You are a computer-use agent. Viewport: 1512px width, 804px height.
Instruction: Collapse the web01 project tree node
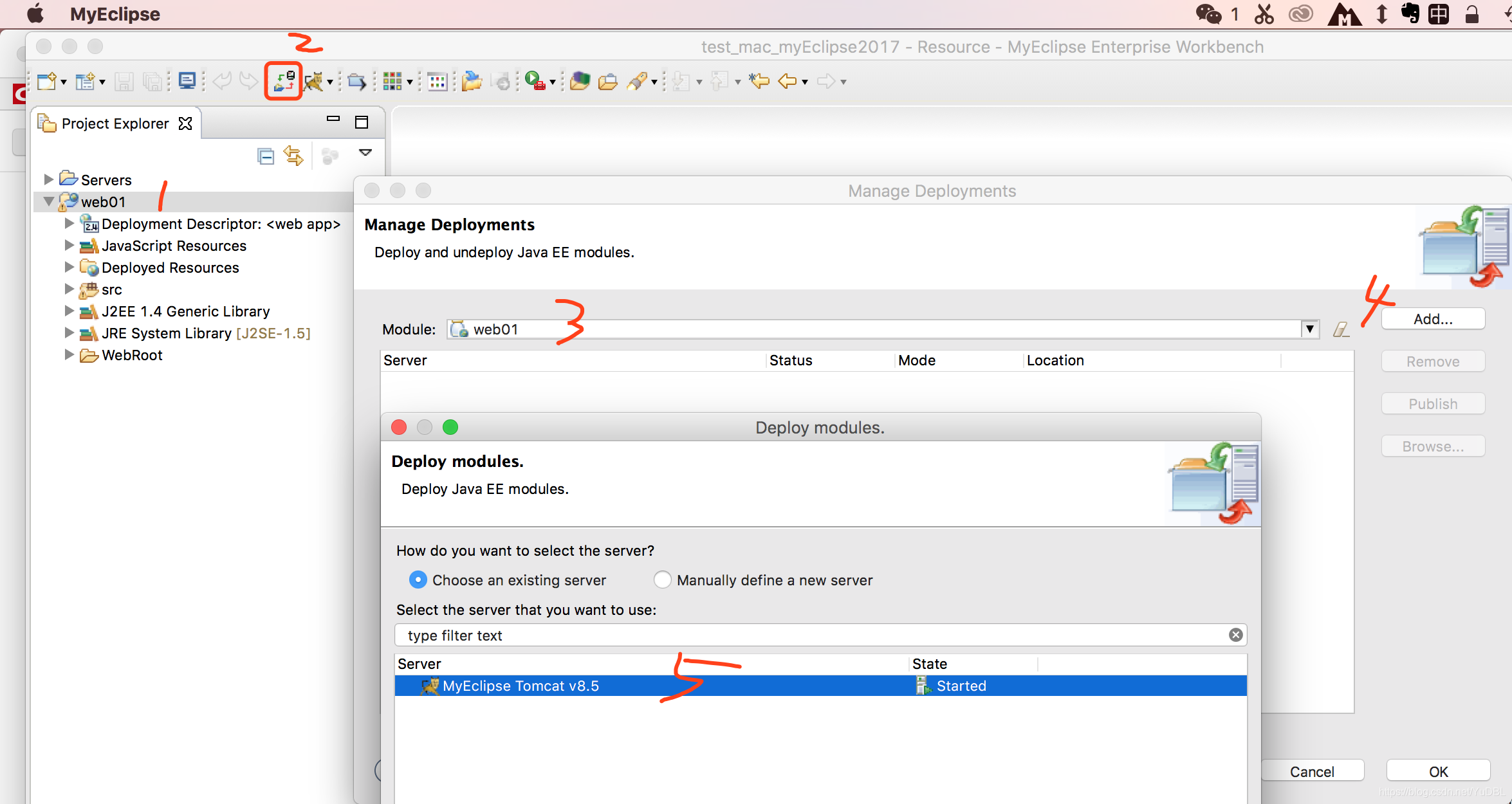(49, 202)
